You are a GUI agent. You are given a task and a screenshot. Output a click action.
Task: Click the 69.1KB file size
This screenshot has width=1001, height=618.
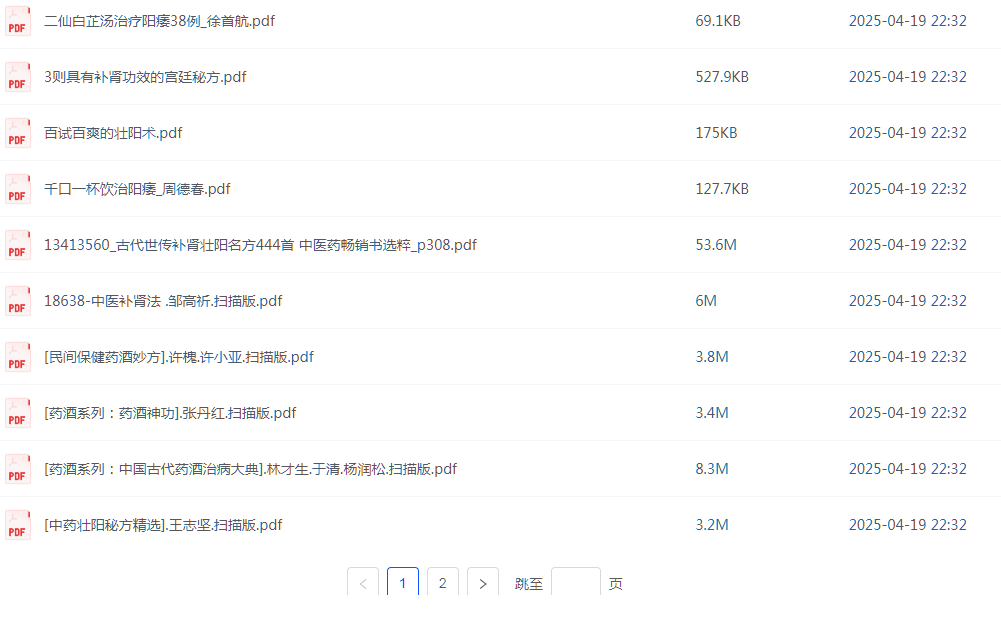718,21
